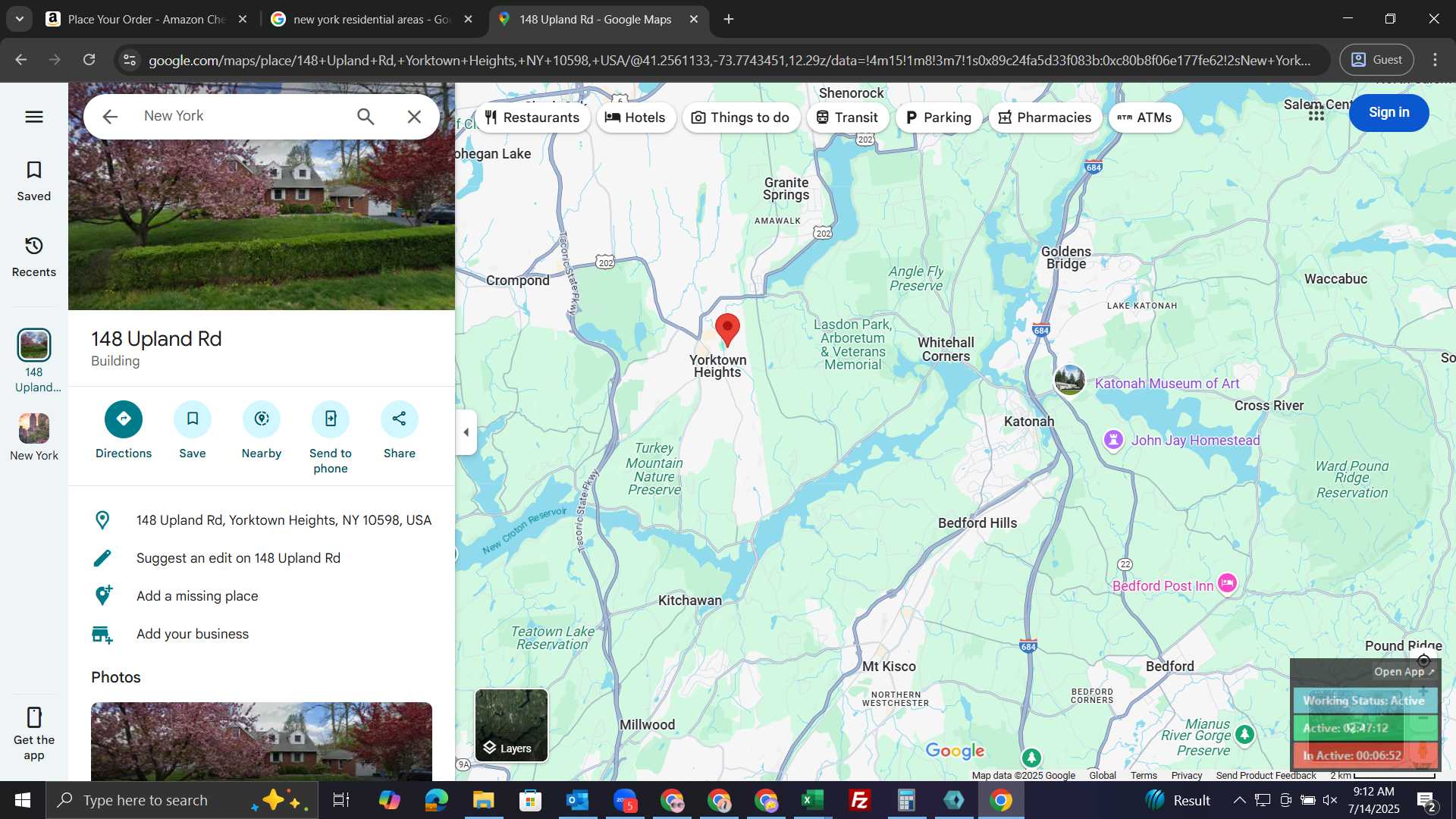Open Bedford Post Inn marker
The width and height of the screenshot is (1456, 819).
click(x=1227, y=583)
